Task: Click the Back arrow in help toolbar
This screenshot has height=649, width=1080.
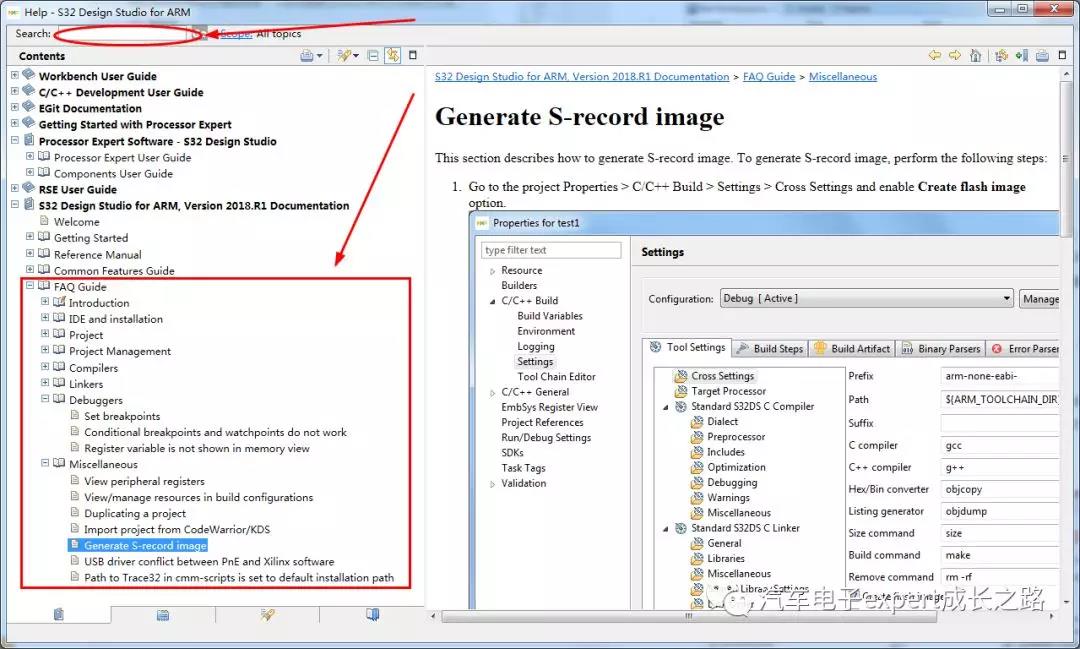Action: [x=935, y=56]
